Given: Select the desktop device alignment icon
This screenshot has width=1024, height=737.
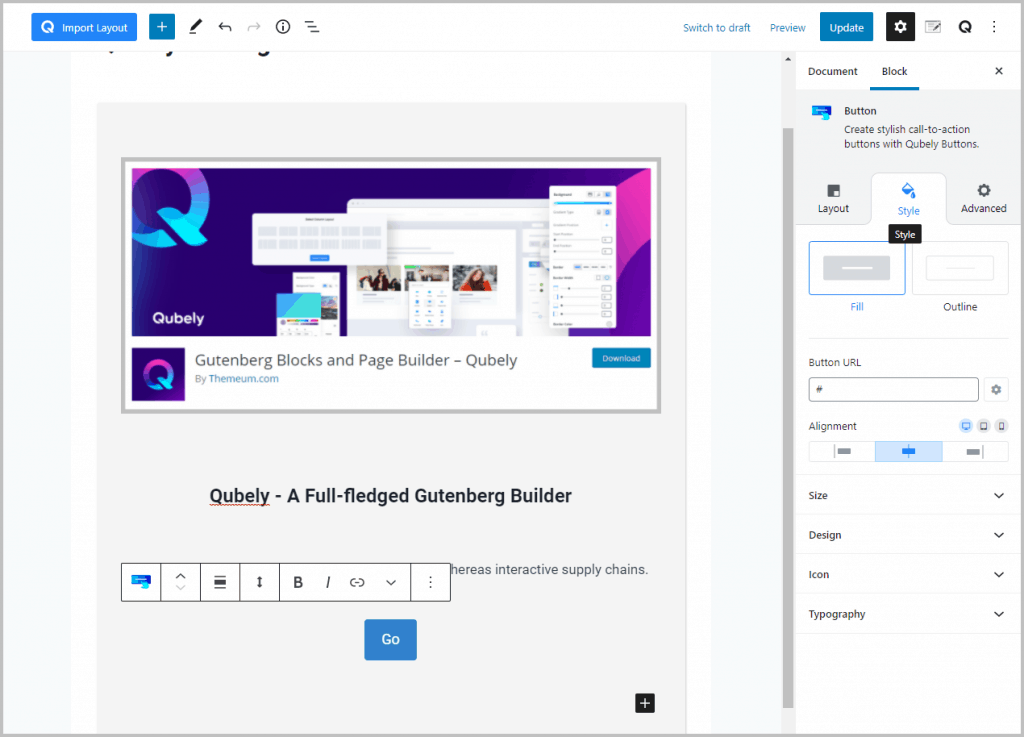Looking at the screenshot, I should [966, 426].
